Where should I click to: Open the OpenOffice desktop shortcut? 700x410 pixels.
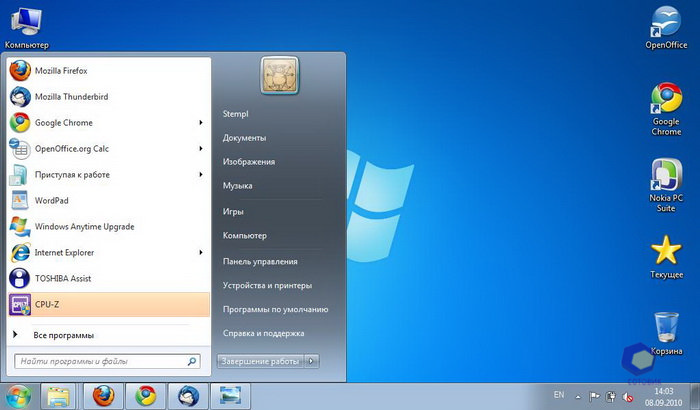[x=666, y=23]
